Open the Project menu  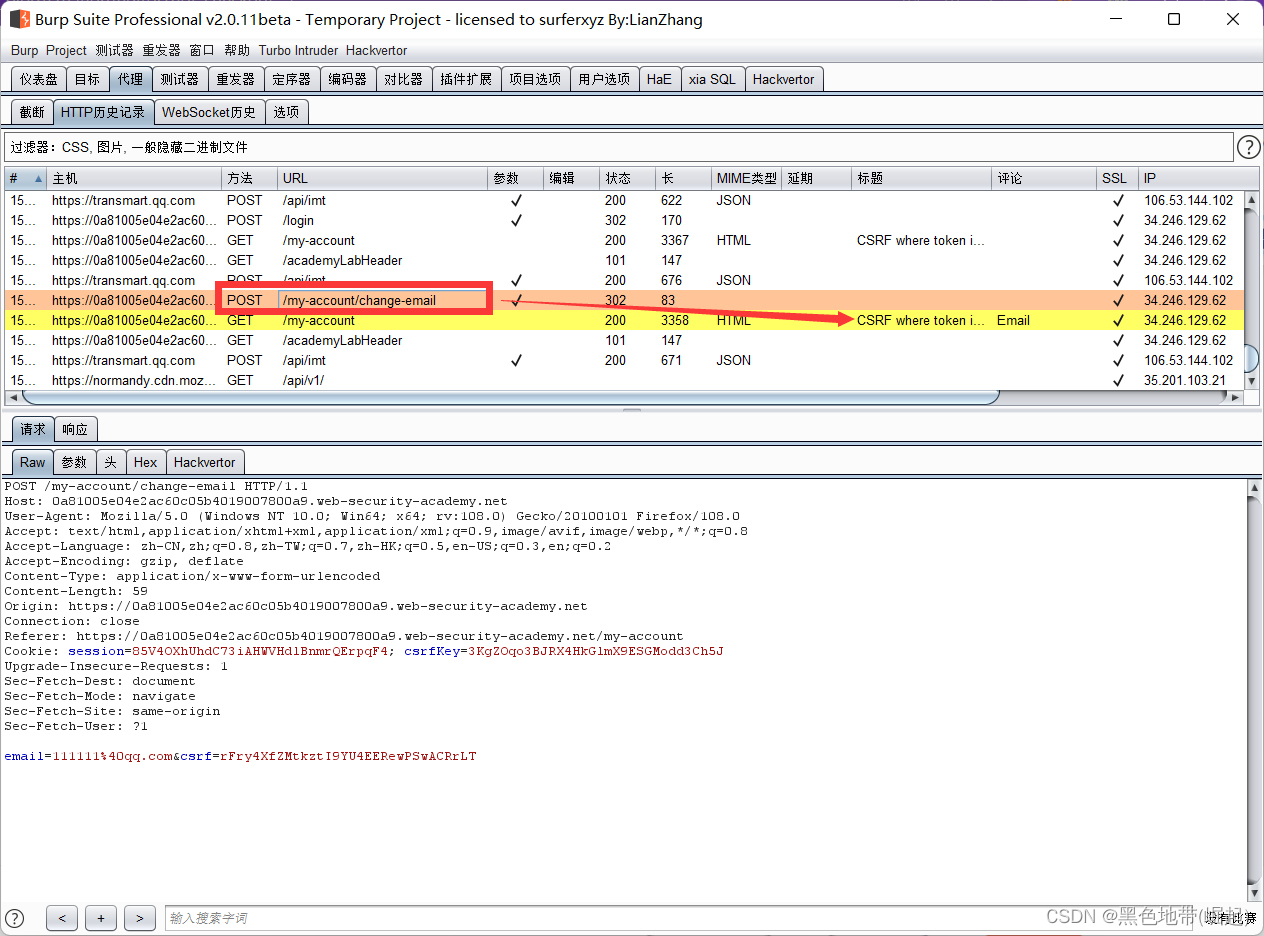click(x=67, y=50)
